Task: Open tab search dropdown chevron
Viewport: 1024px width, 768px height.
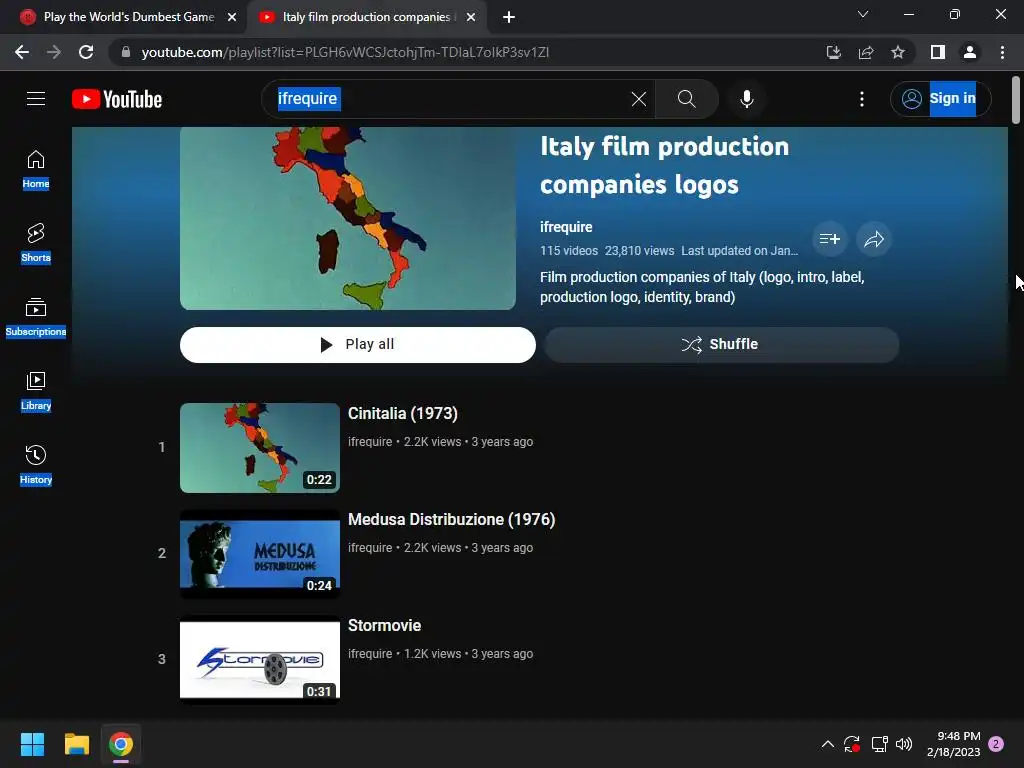Action: point(863,14)
